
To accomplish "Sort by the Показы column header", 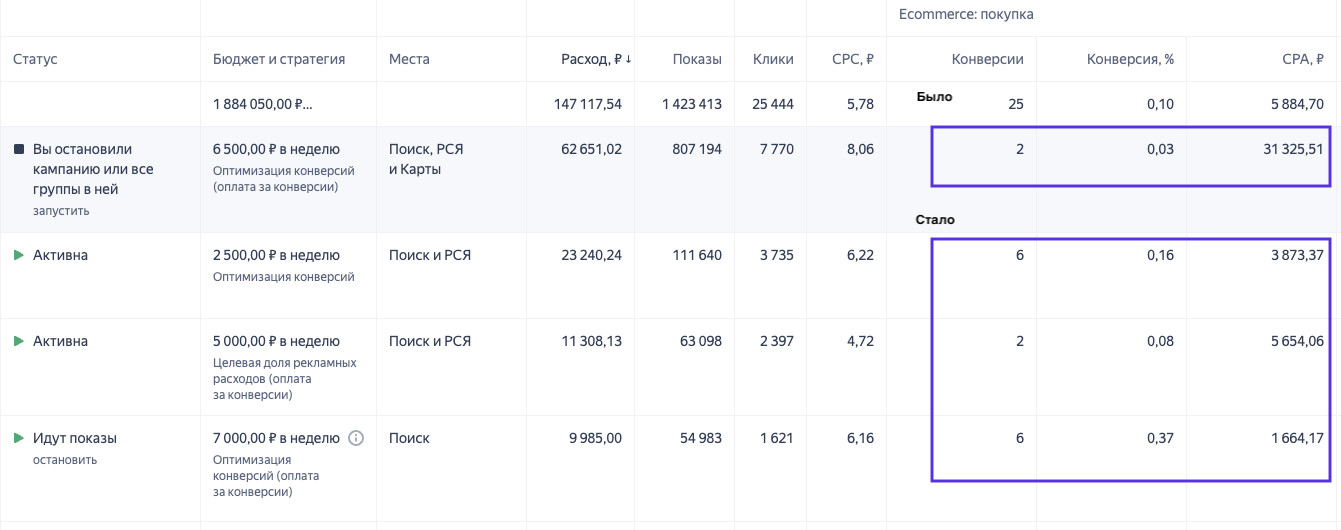I will pyautogui.click(x=697, y=59).
